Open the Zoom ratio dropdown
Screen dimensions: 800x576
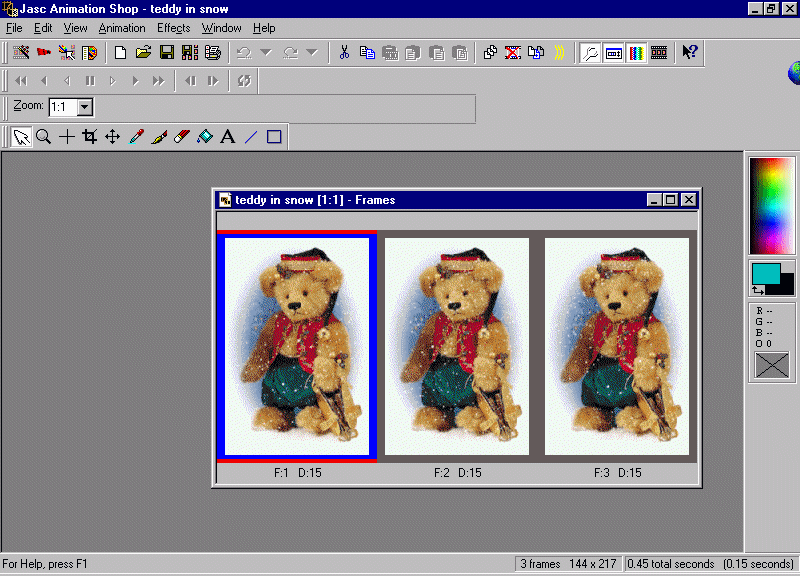point(84,107)
